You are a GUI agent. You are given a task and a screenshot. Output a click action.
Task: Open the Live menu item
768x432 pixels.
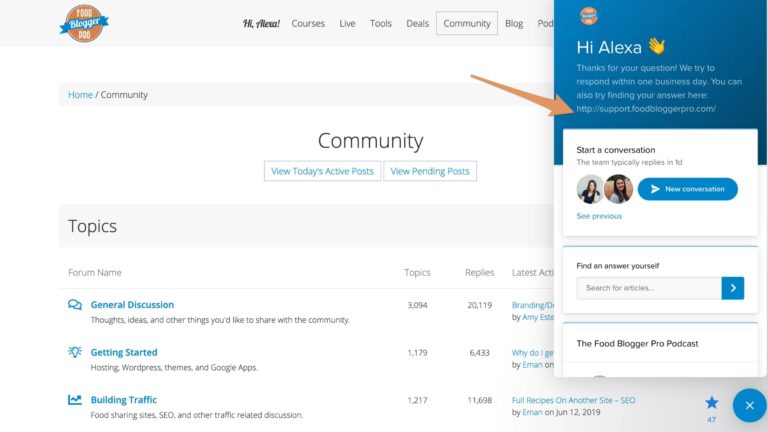pos(347,24)
